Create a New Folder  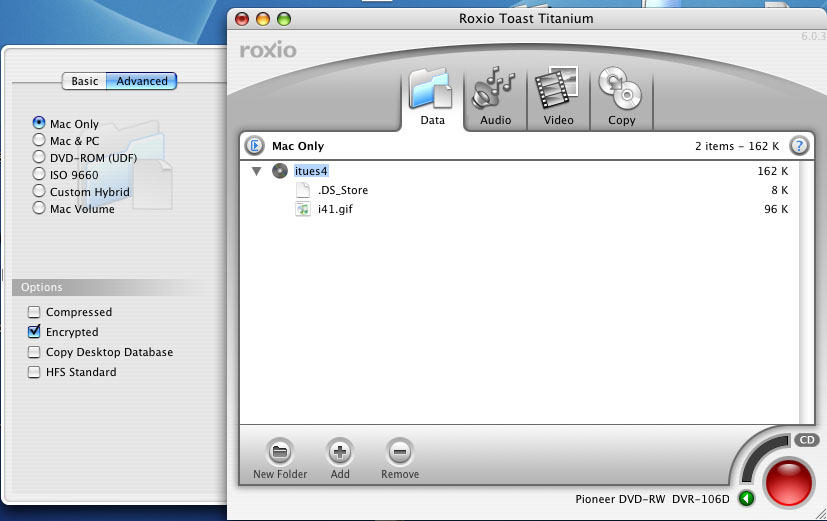[280, 452]
